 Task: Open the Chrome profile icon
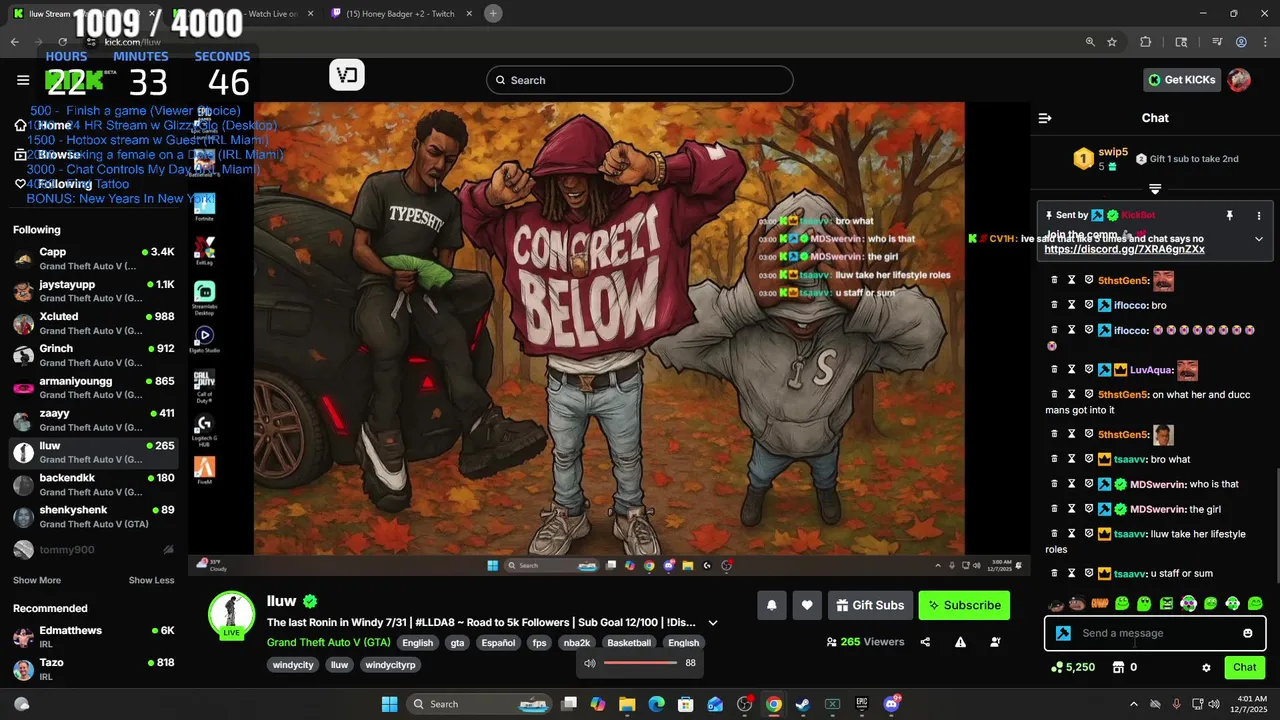(x=1241, y=42)
